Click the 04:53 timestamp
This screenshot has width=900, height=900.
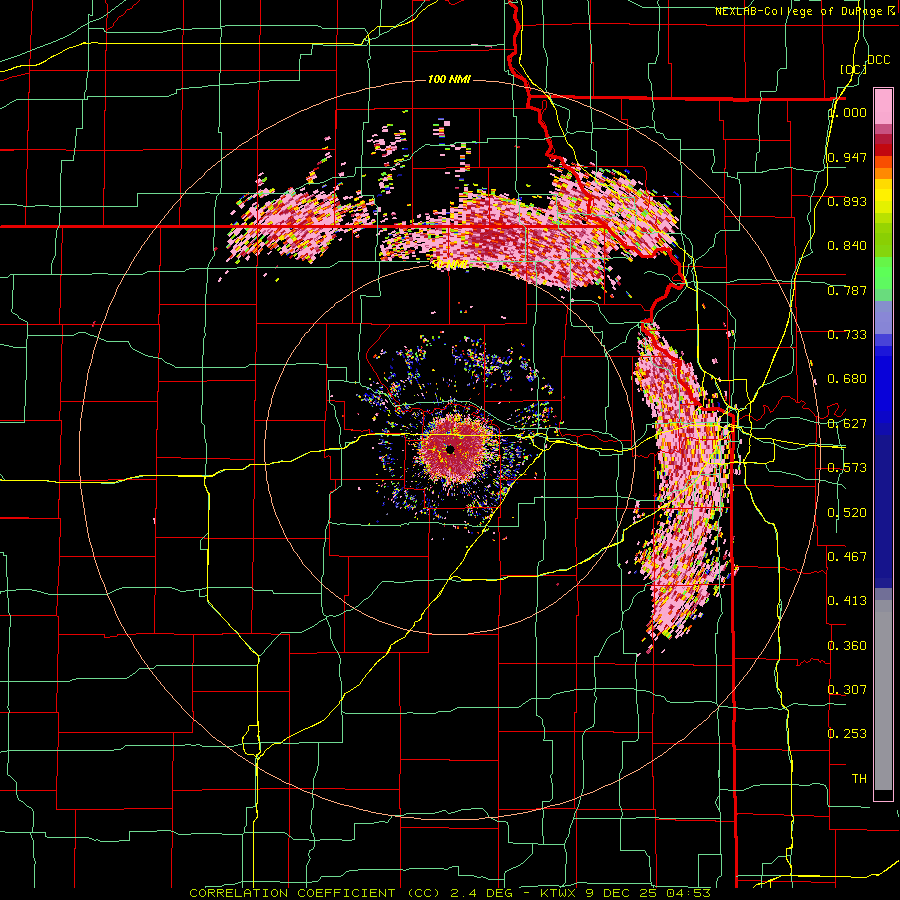click(x=689, y=893)
